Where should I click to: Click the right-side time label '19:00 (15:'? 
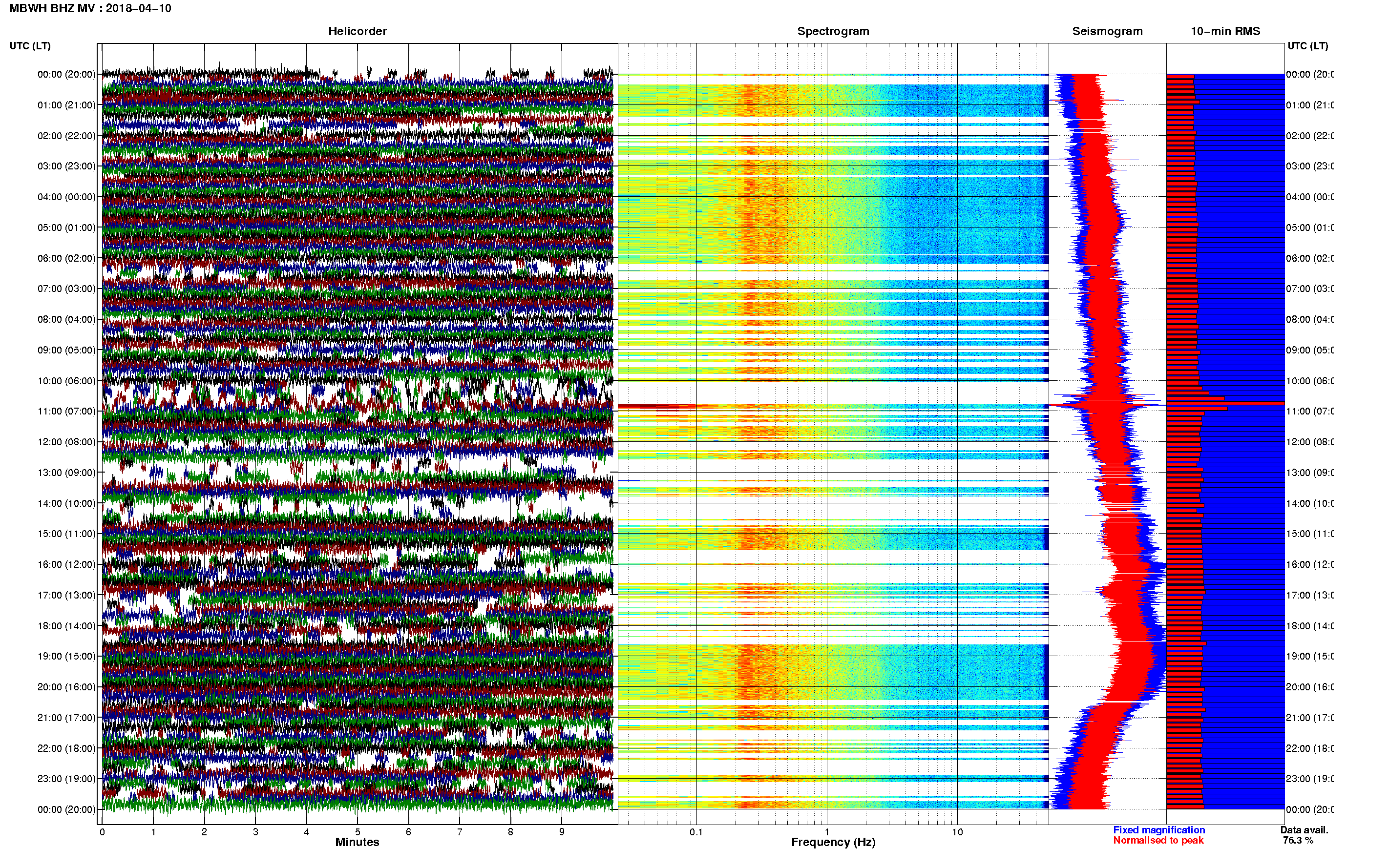click(1310, 656)
